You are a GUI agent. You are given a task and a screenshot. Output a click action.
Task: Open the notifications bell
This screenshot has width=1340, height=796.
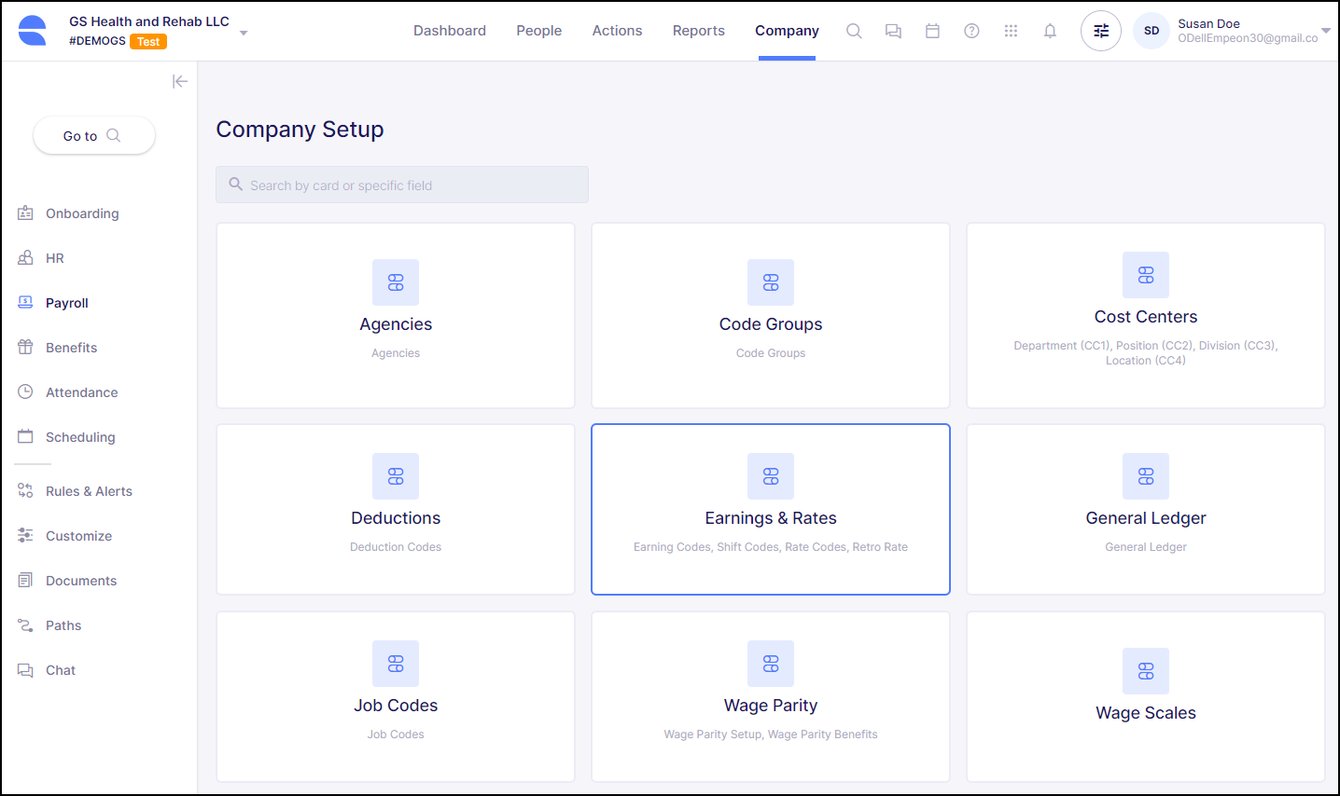[1050, 31]
